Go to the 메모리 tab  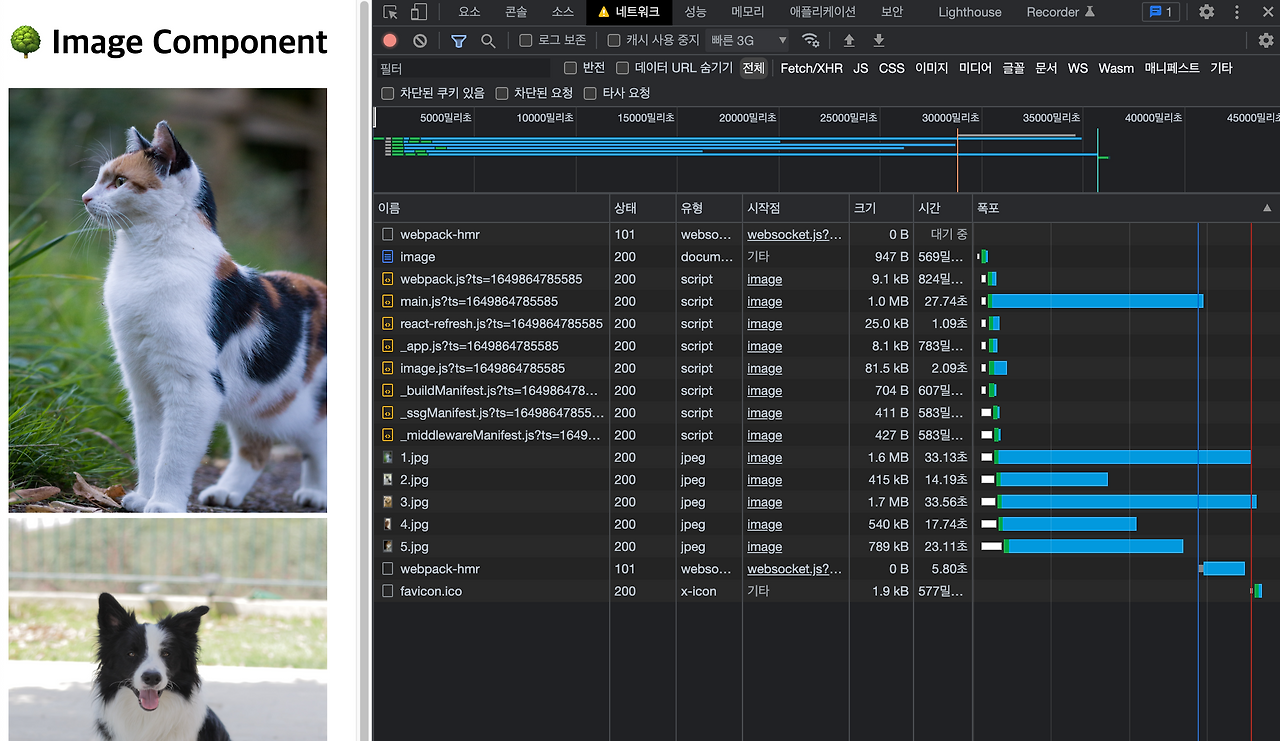point(748,12)
